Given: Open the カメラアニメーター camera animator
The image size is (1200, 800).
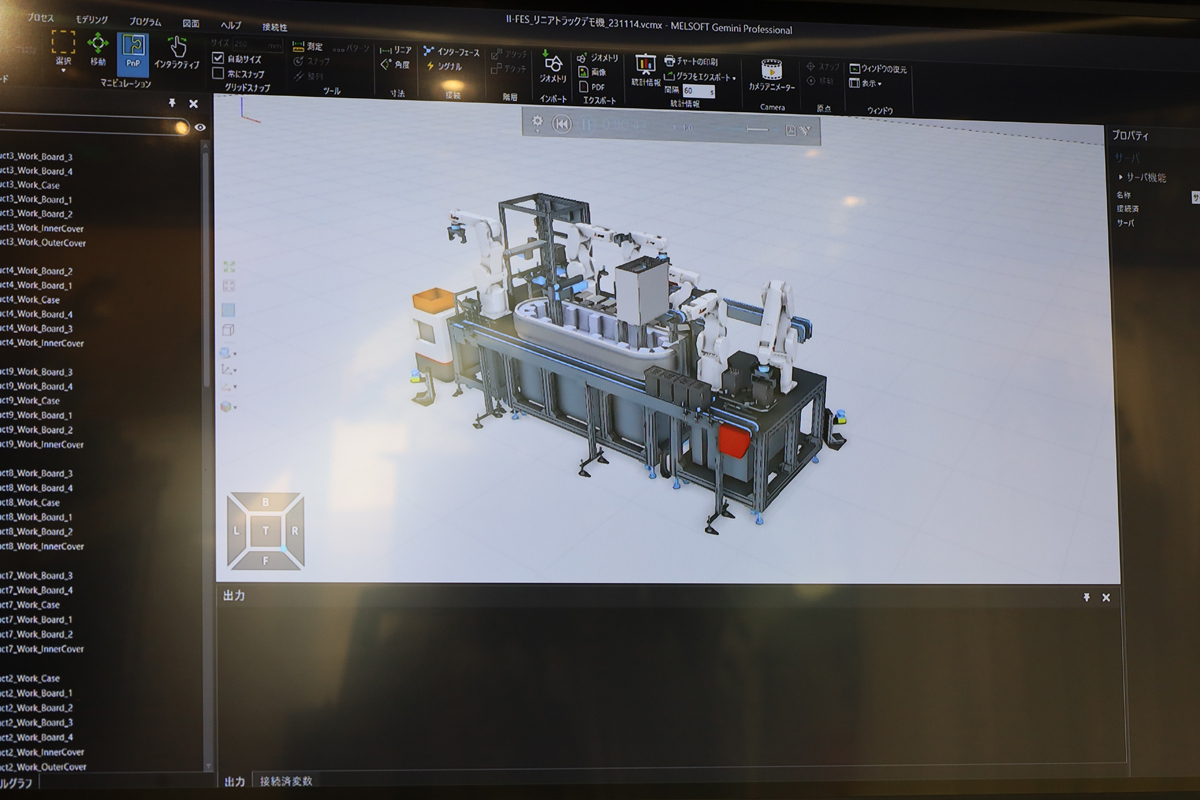Looking at the screenshot, I should (771, 75).
